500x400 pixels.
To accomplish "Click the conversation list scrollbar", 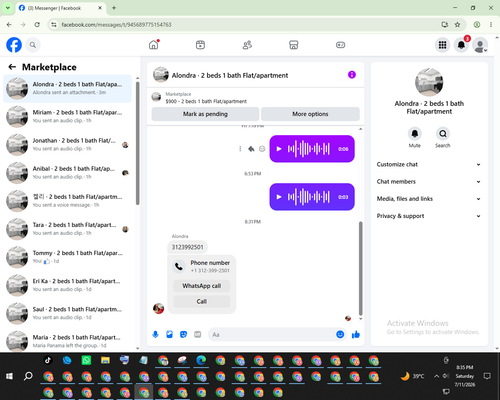I will coord(138,143).
